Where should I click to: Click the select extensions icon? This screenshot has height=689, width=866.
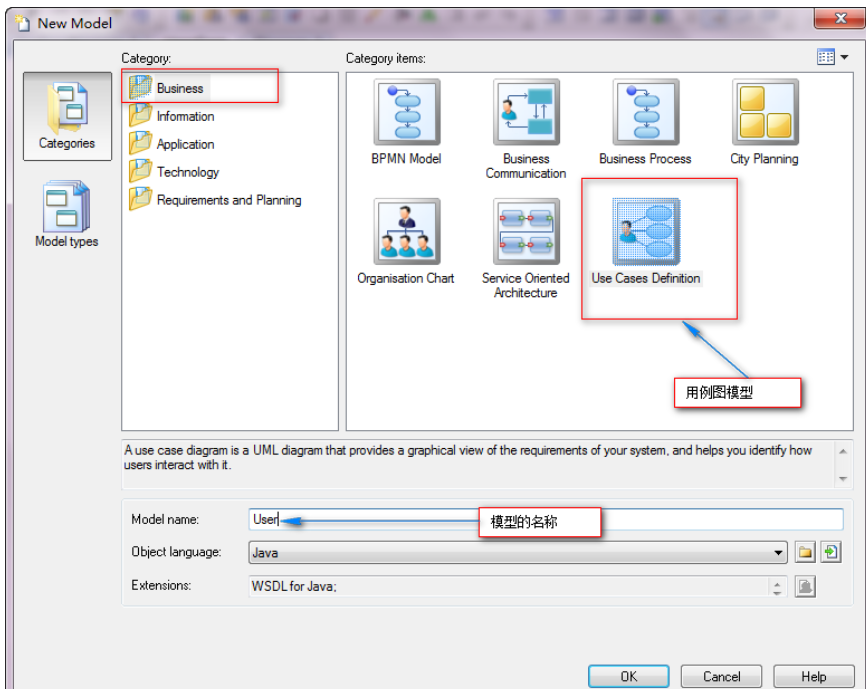click(805, 586)
